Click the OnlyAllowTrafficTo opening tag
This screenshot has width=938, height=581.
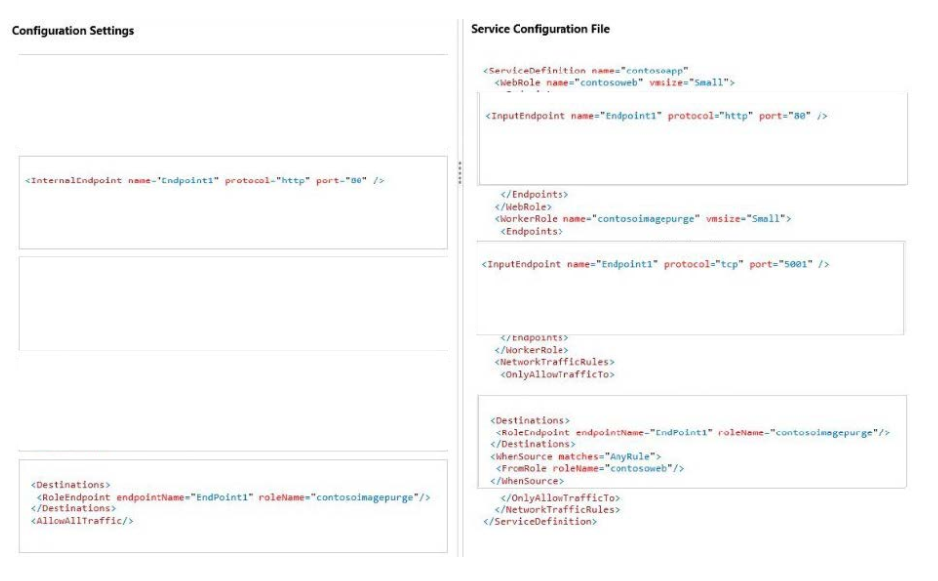557,375
